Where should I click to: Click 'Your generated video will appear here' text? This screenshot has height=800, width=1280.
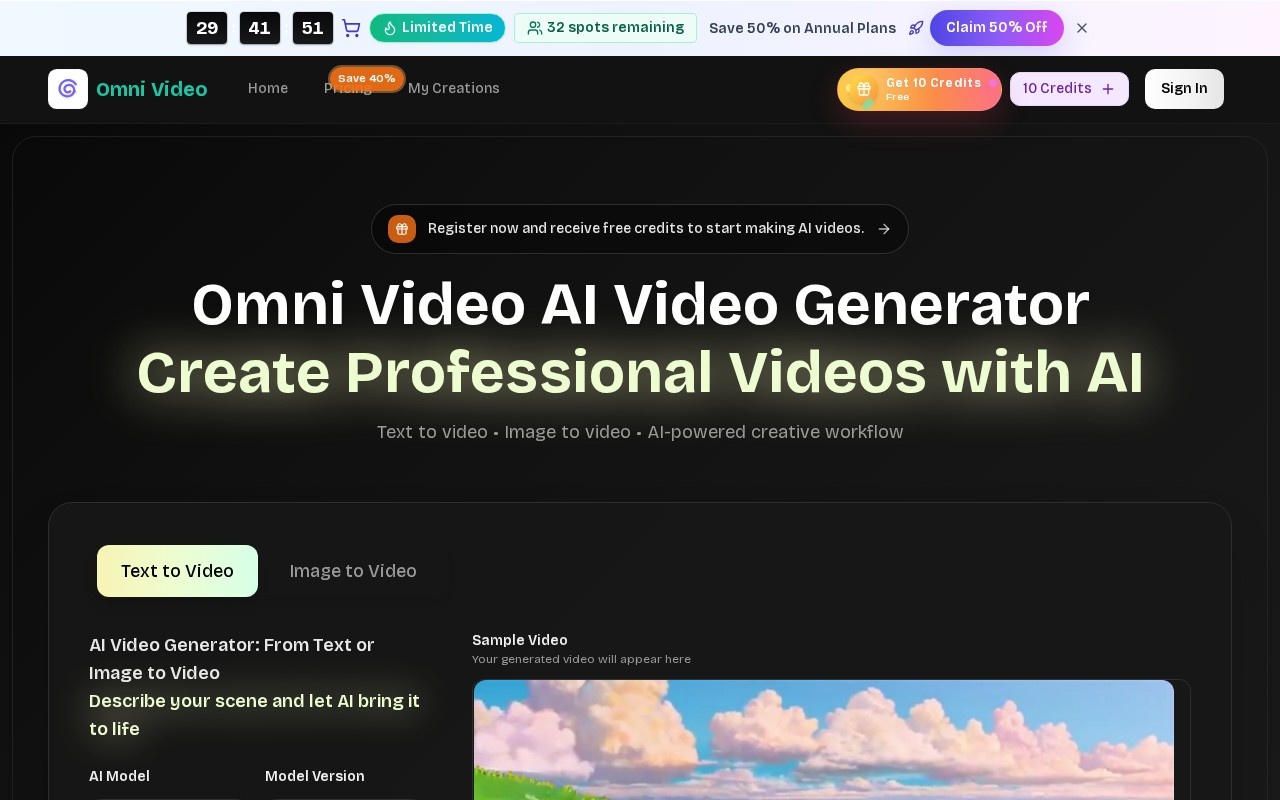pos(581,659)
